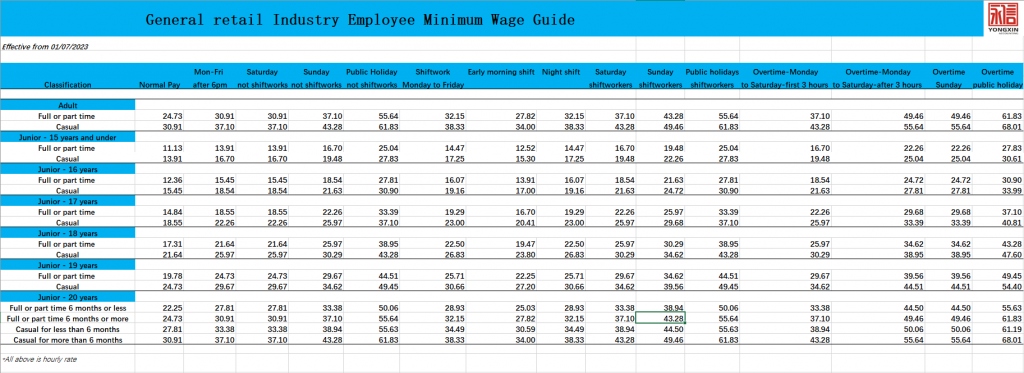The image size is (1024, 373).
Task: Select Junior 20 'Casual for less than 6 months' 61.19
Action: pyautogui.click(x=1012, y=329)
